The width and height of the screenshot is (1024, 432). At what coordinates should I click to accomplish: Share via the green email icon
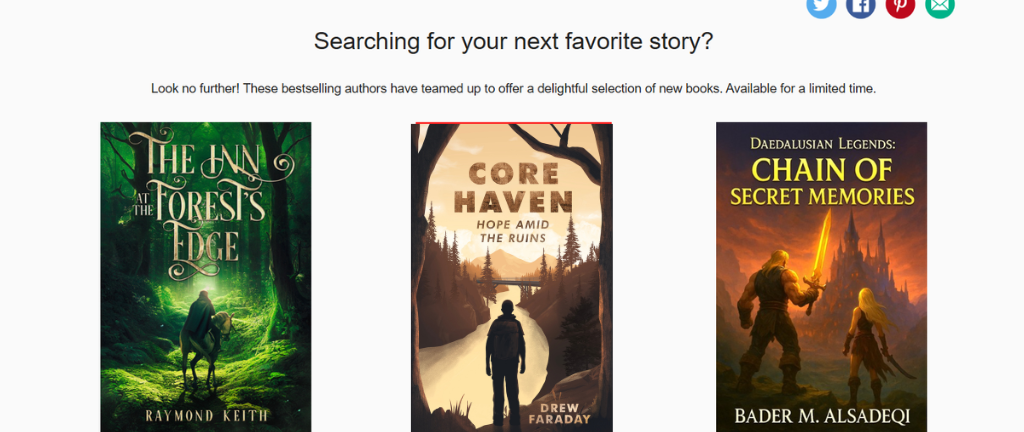[x=940, y=6]
